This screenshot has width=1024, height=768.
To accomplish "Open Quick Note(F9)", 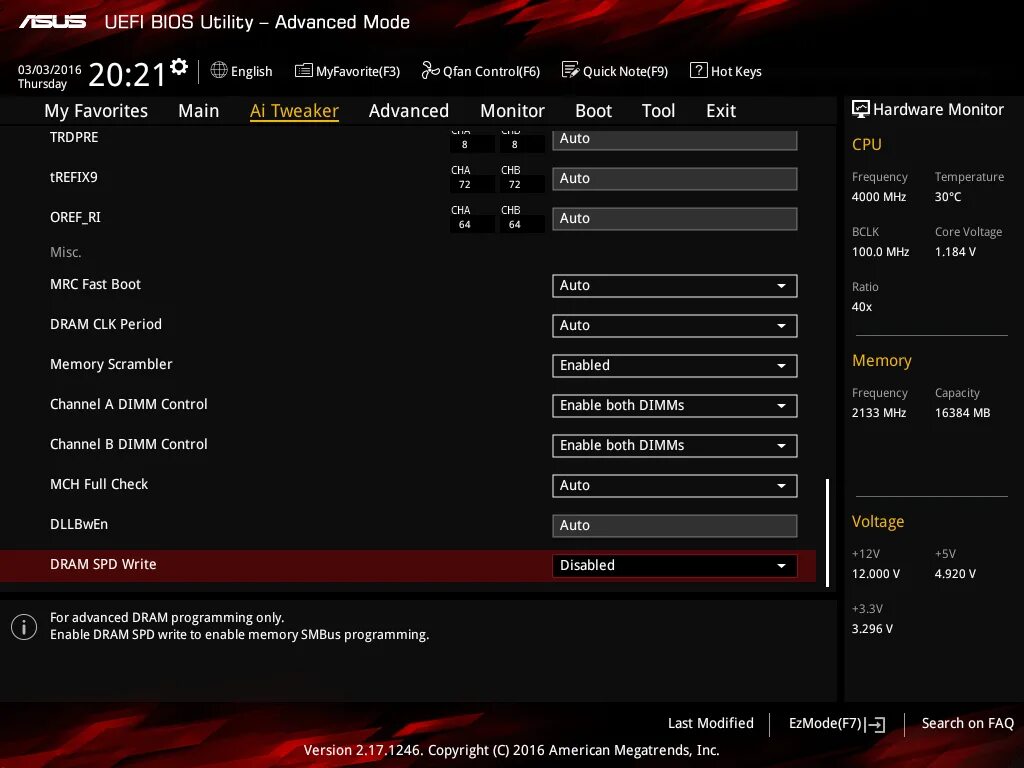I will click(615, 71).
